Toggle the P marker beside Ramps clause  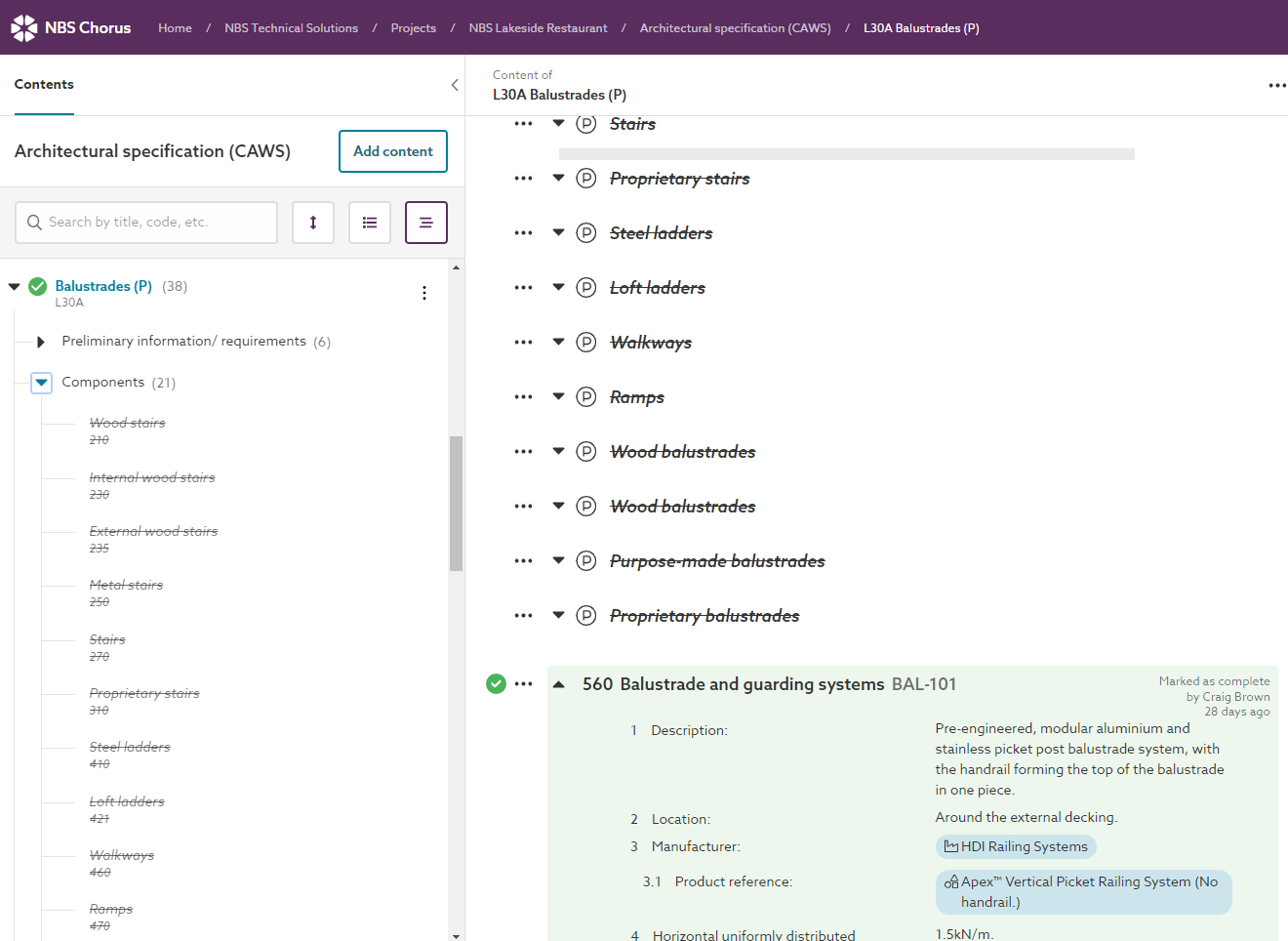[585, 397]
